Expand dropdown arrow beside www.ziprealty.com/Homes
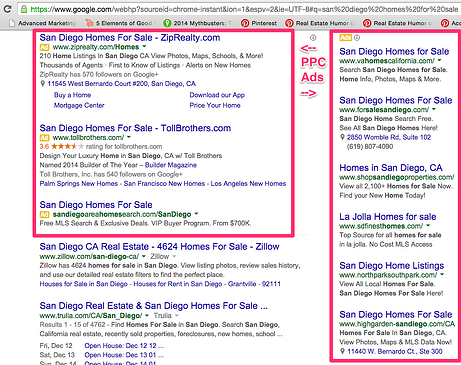This screenshot has height=365, width=461. point(144,47)
